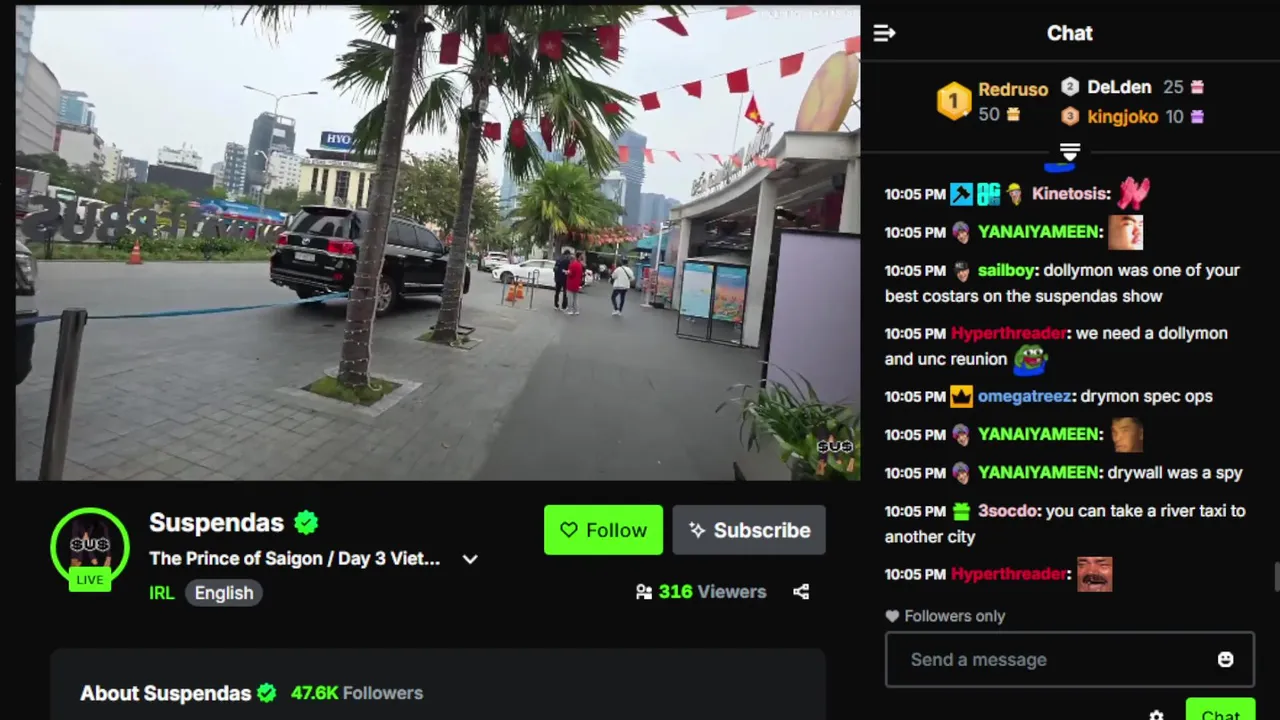The image size is (1280, 720).
Task: Click the gold rank 1 badge for Redruso
Action: pyautogui.click(x=953, y=102)
